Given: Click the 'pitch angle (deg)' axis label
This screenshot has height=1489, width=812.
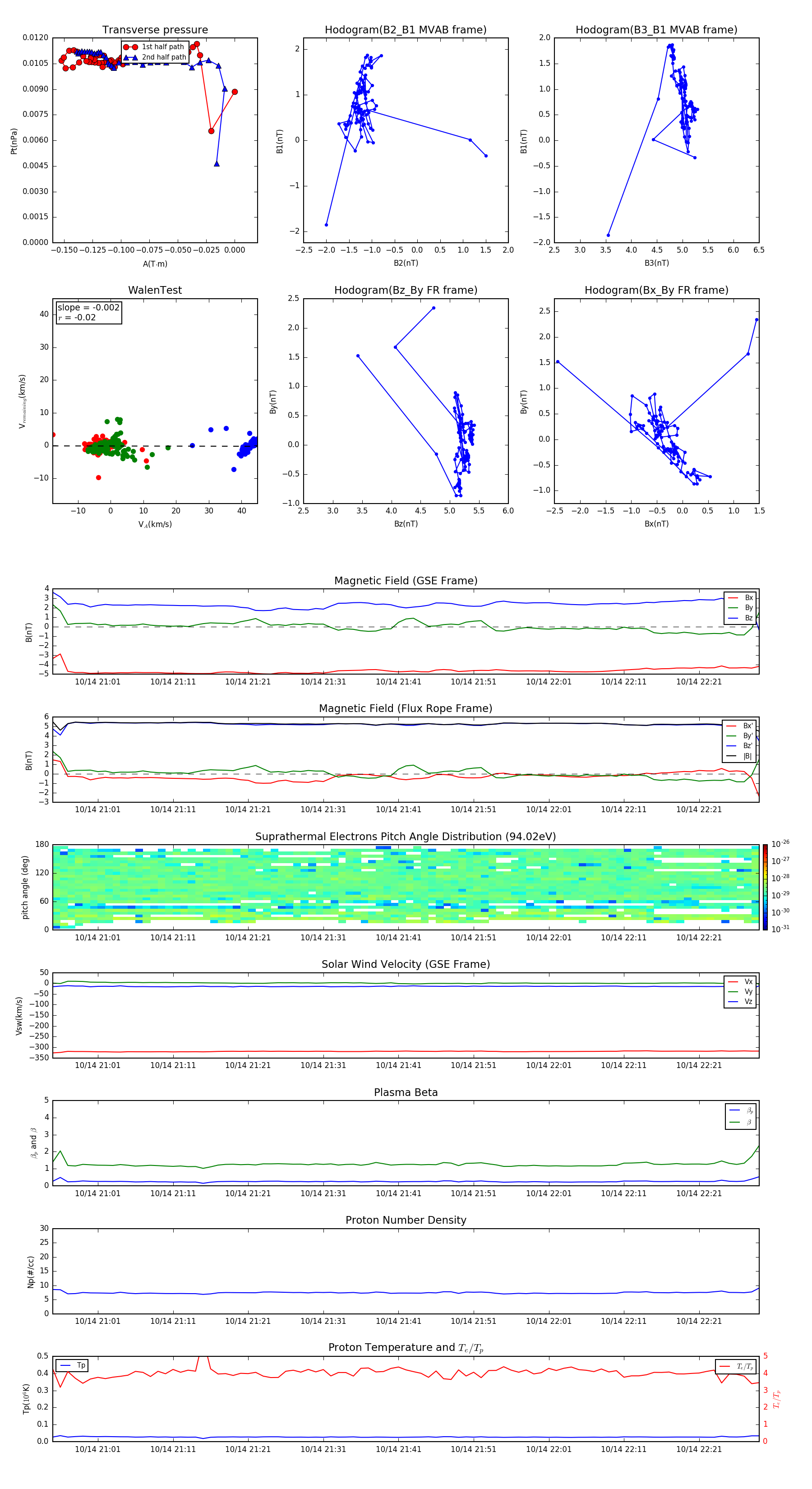Looking at the screenshot, I should click(25, 887).
